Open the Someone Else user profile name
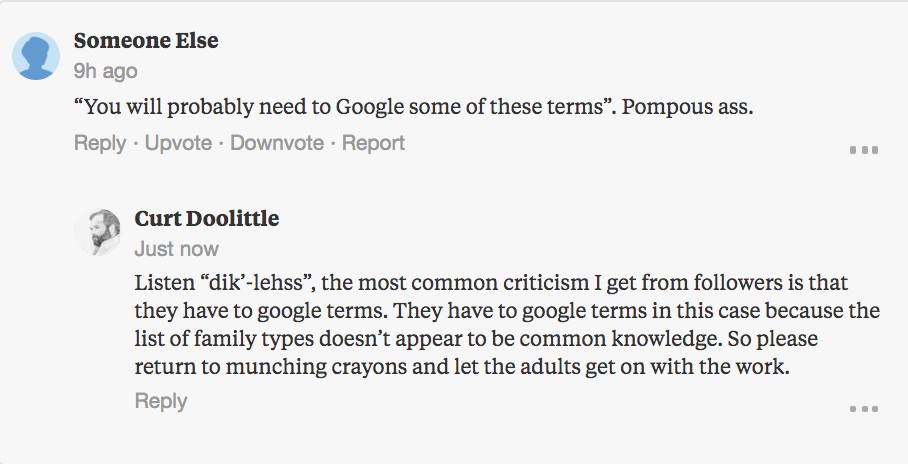The height and width of the screenshot is (464, 908). pyautogui.click(x=146, y=41)
